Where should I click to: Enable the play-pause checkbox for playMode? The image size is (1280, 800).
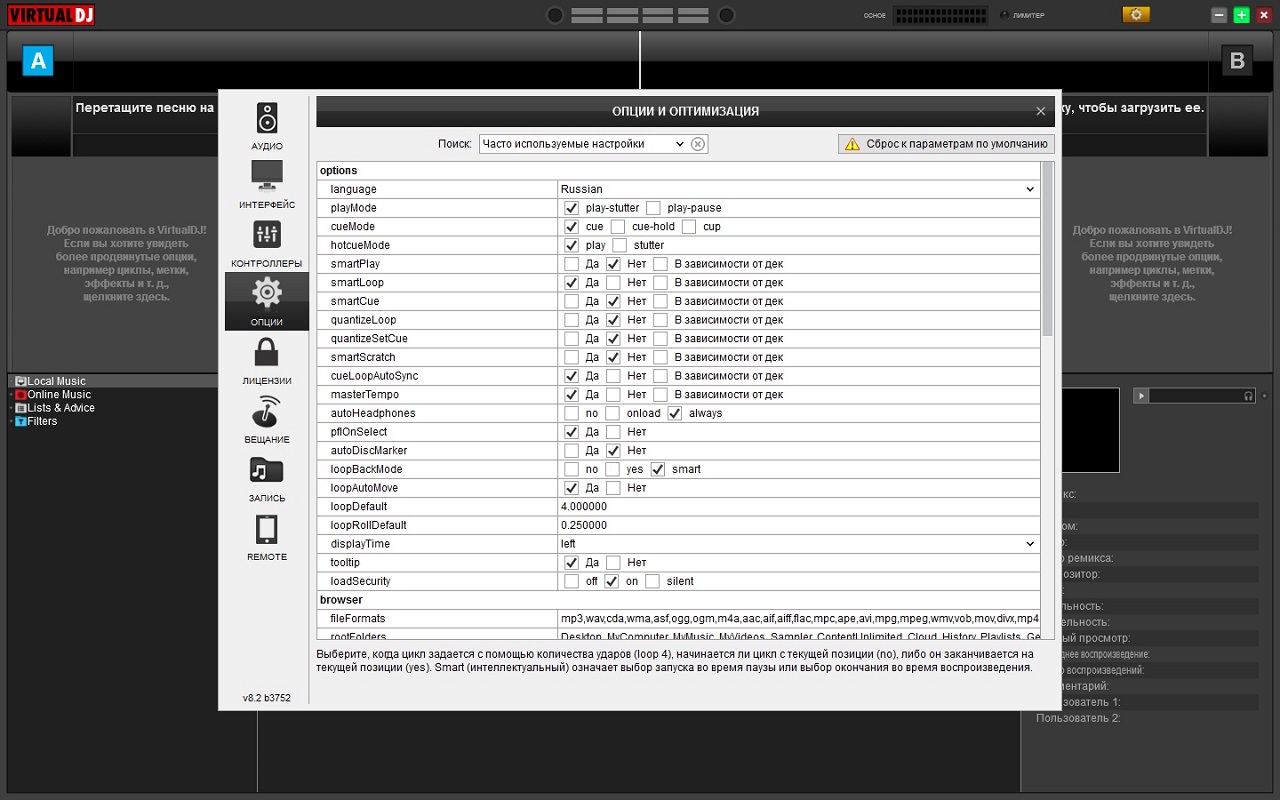tap(653, 208)
